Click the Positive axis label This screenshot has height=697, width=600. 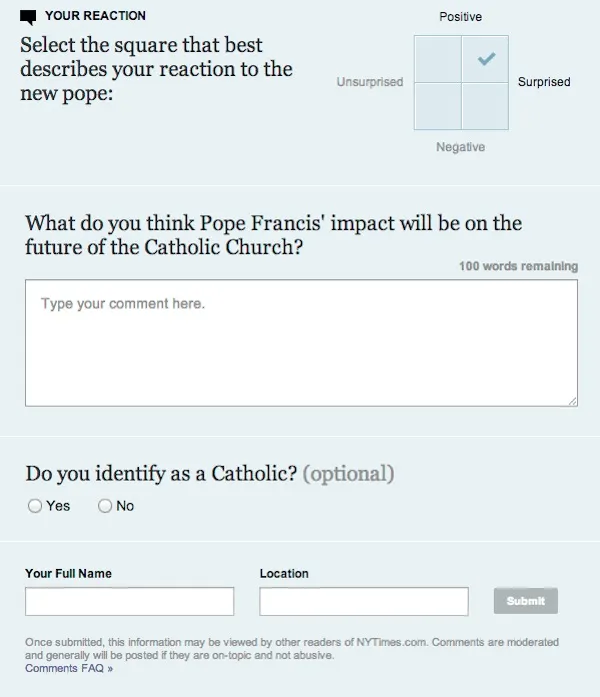[x=460, y=17]
